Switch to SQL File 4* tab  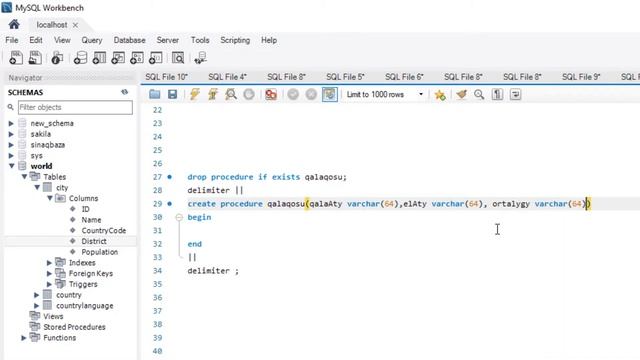[227, 77]
